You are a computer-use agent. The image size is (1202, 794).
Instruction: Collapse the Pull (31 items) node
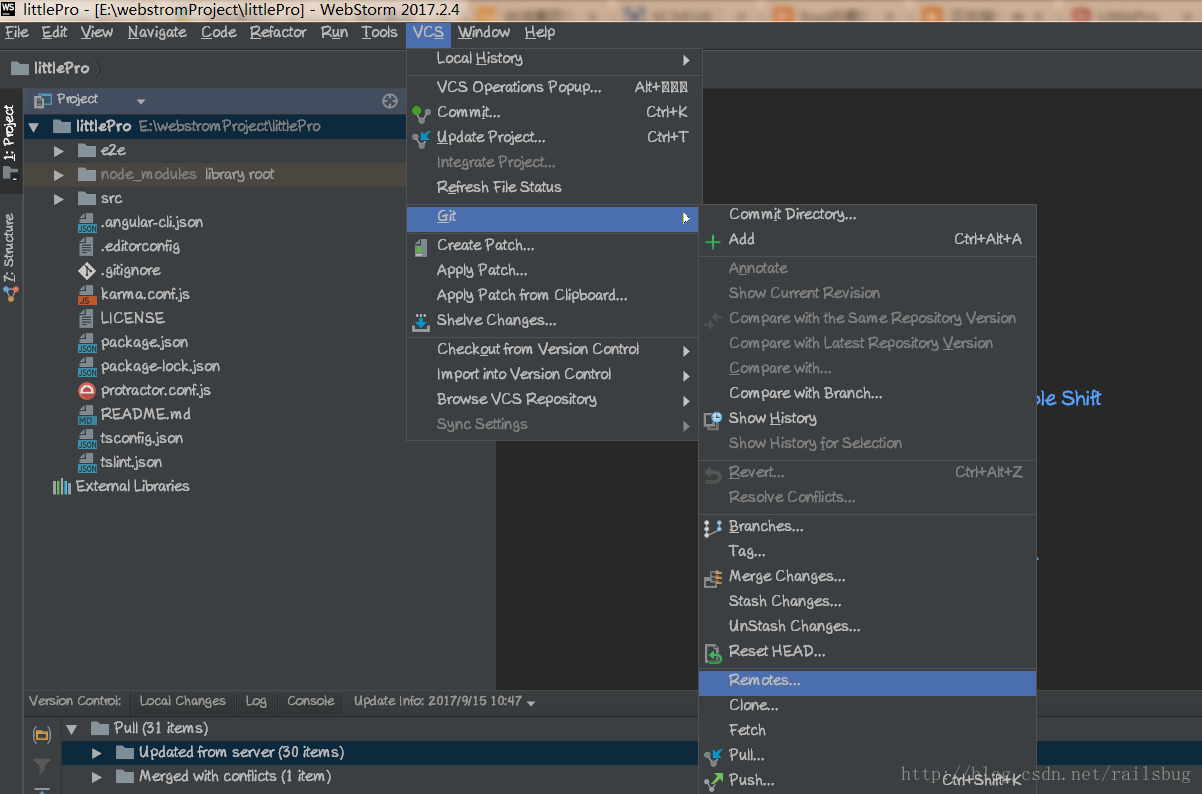[x=72, y=729]
